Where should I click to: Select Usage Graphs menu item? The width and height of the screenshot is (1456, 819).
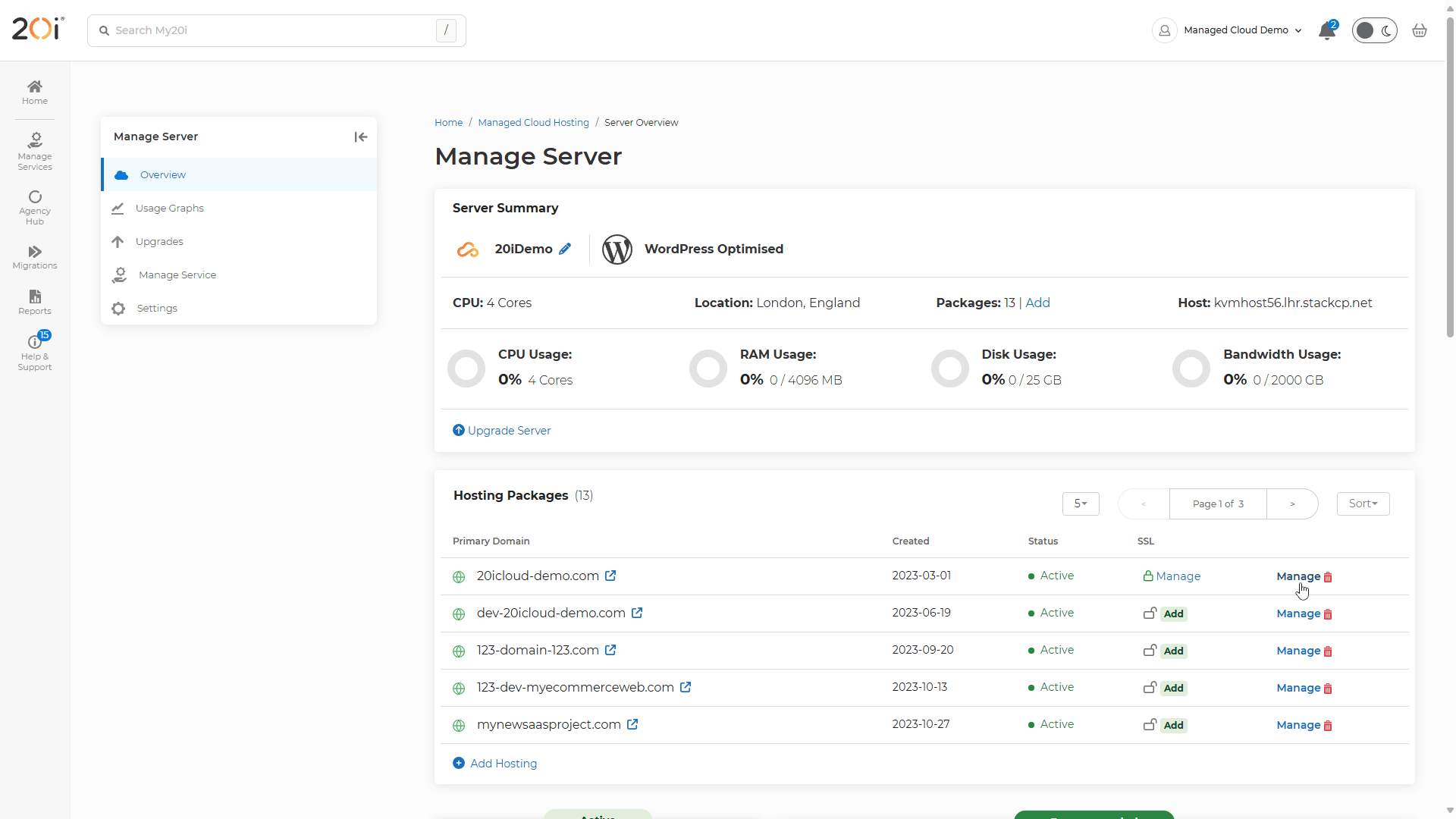pos(240,208)
